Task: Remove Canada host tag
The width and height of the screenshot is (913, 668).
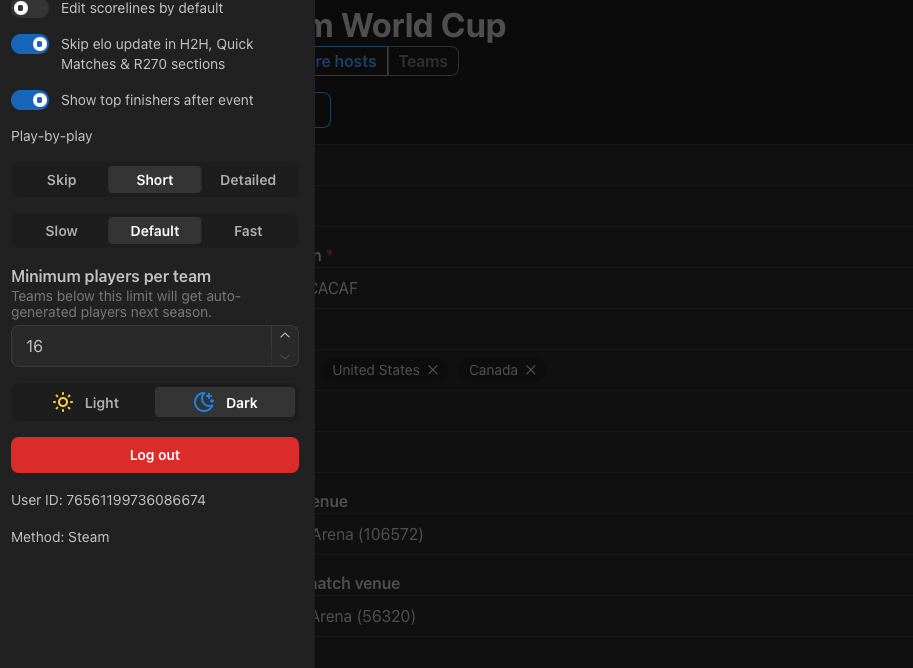Action: point(530,370)
